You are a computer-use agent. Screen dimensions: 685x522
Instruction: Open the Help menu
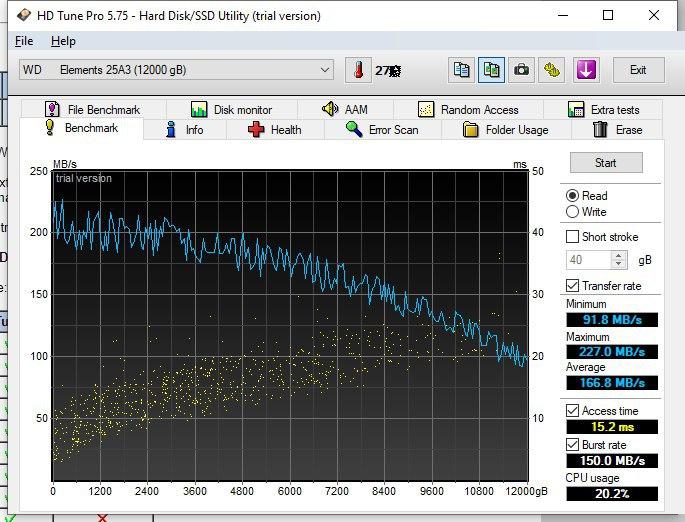tap(63, 41)
